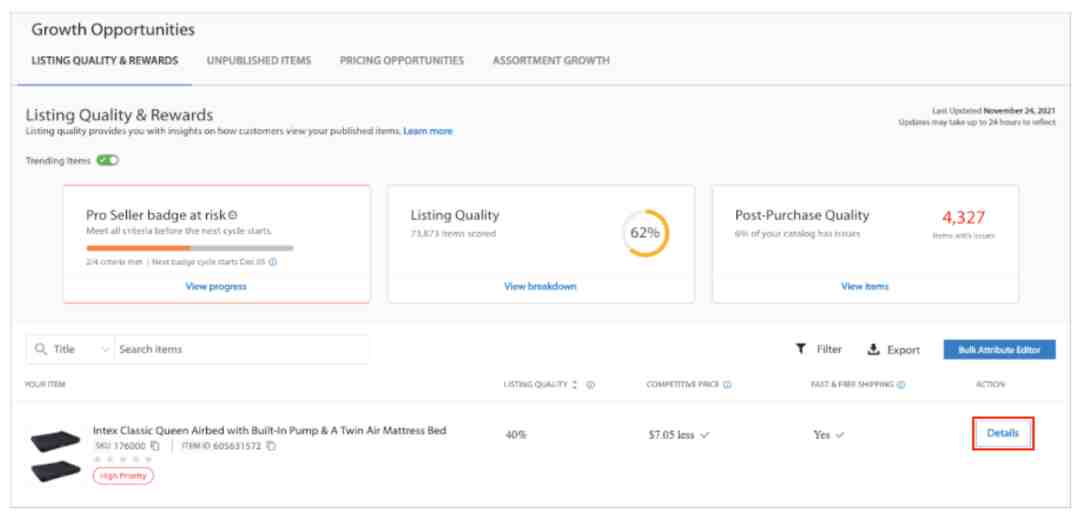Click info icon beside Competitive Price header

coord(727,385)
